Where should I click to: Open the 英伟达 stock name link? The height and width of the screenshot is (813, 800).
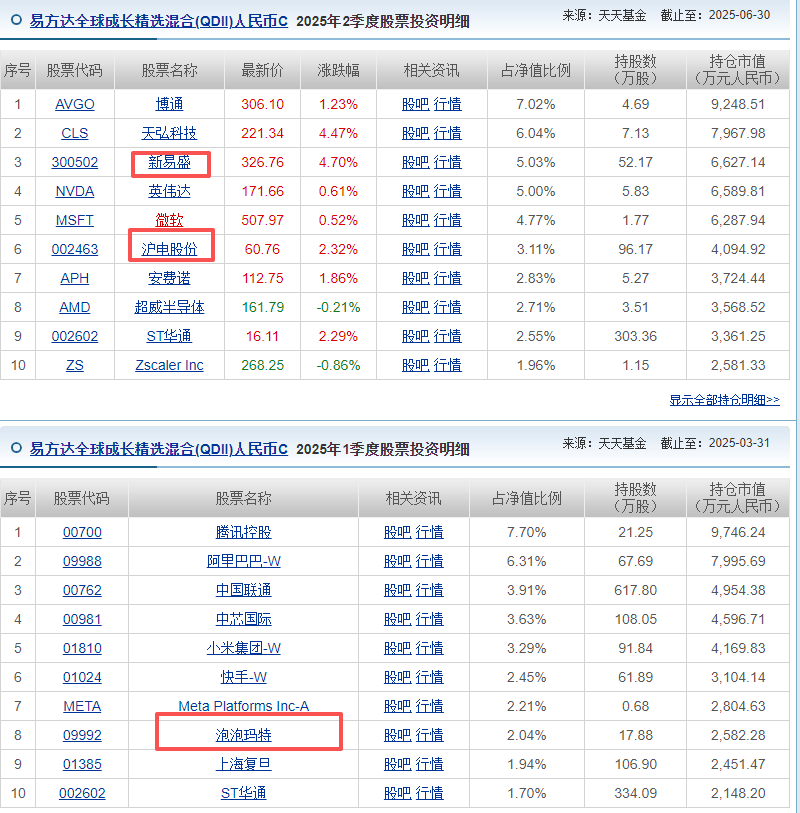169,191
